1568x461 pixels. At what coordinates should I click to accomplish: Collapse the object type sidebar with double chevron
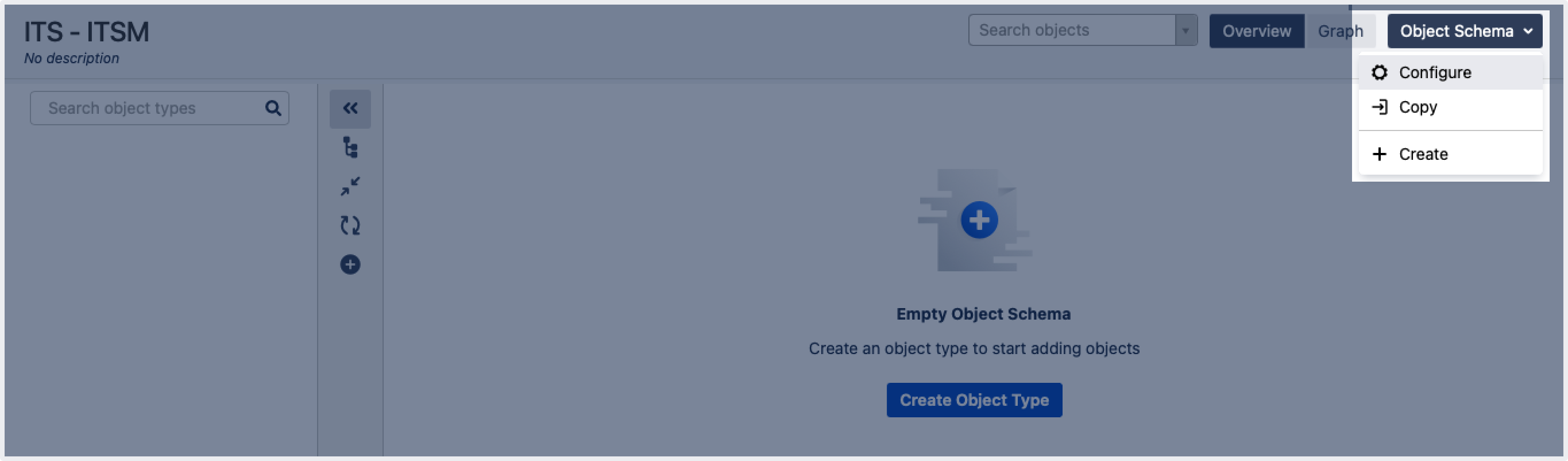(350, 109)
